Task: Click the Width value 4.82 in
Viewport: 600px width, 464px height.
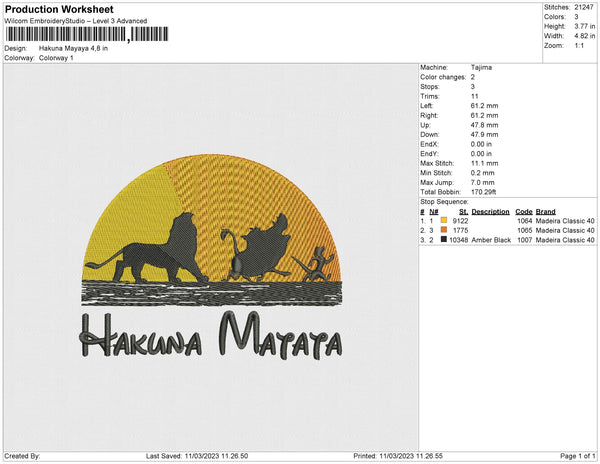Action: point(585,36)
